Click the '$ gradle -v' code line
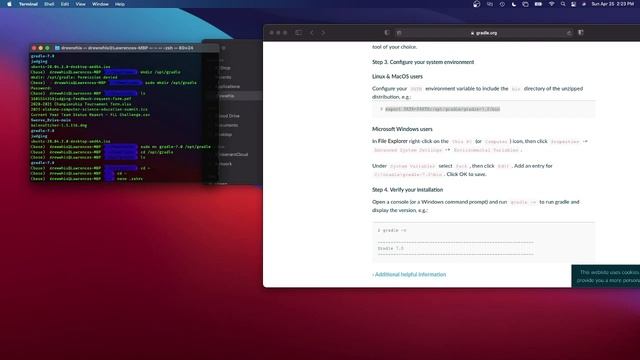Image resolution: width=640 pixels, height=360 pixels. pos(392,230)
